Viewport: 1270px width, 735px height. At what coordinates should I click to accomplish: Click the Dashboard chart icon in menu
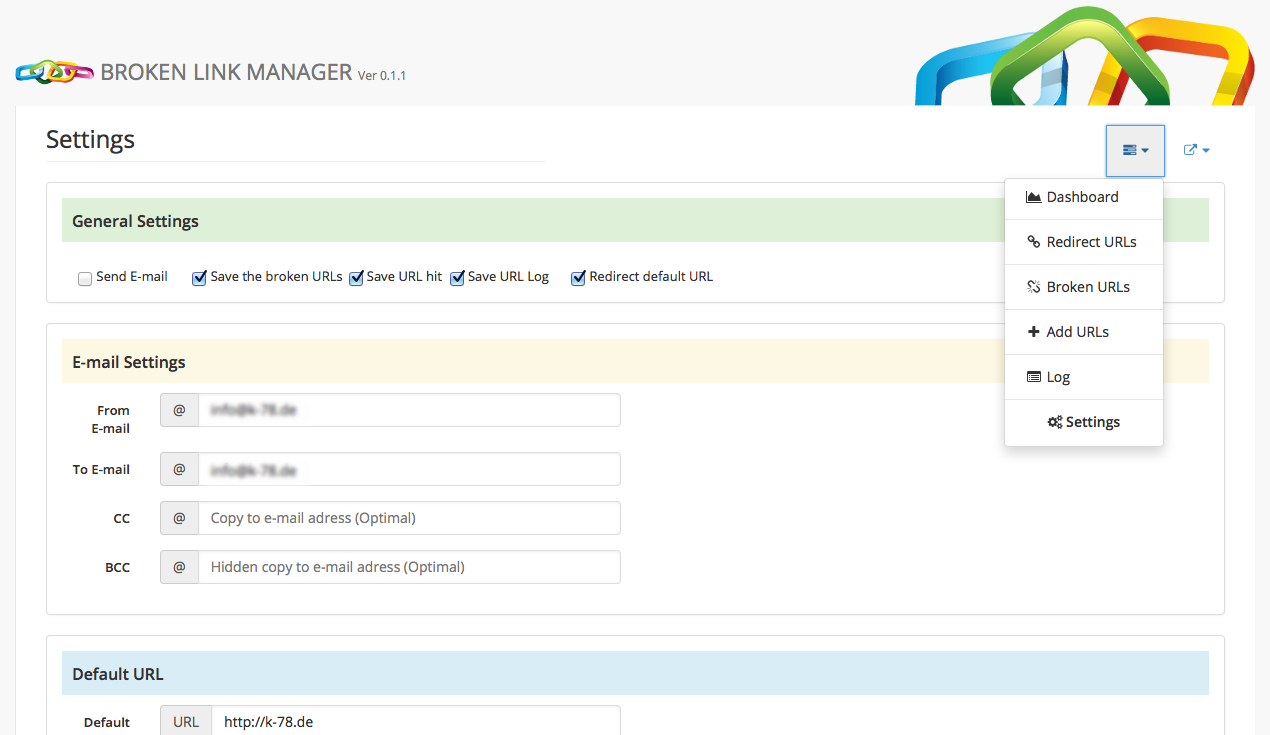click(x=1034, y=197)
